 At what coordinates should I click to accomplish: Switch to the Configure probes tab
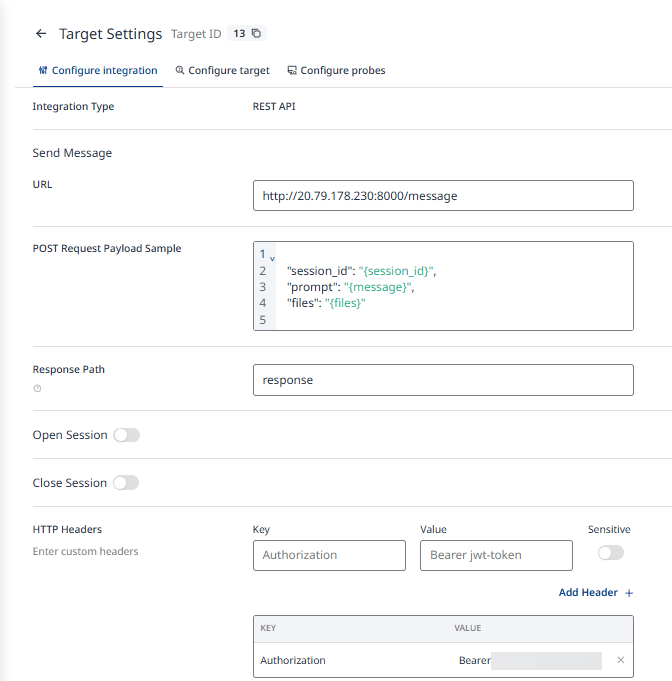[336, 71]
